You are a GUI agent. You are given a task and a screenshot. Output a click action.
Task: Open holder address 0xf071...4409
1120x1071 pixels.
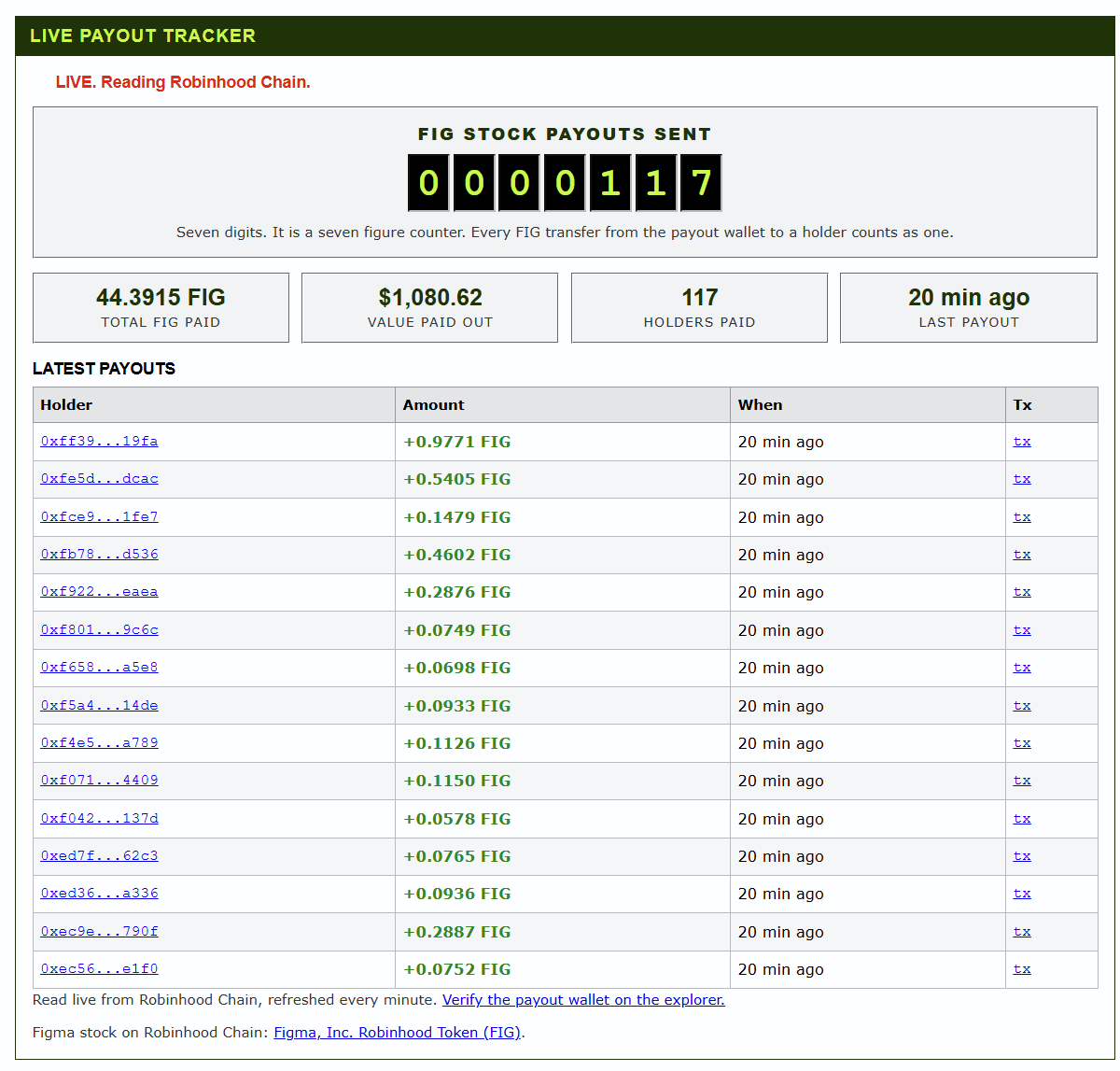(99, 780)
